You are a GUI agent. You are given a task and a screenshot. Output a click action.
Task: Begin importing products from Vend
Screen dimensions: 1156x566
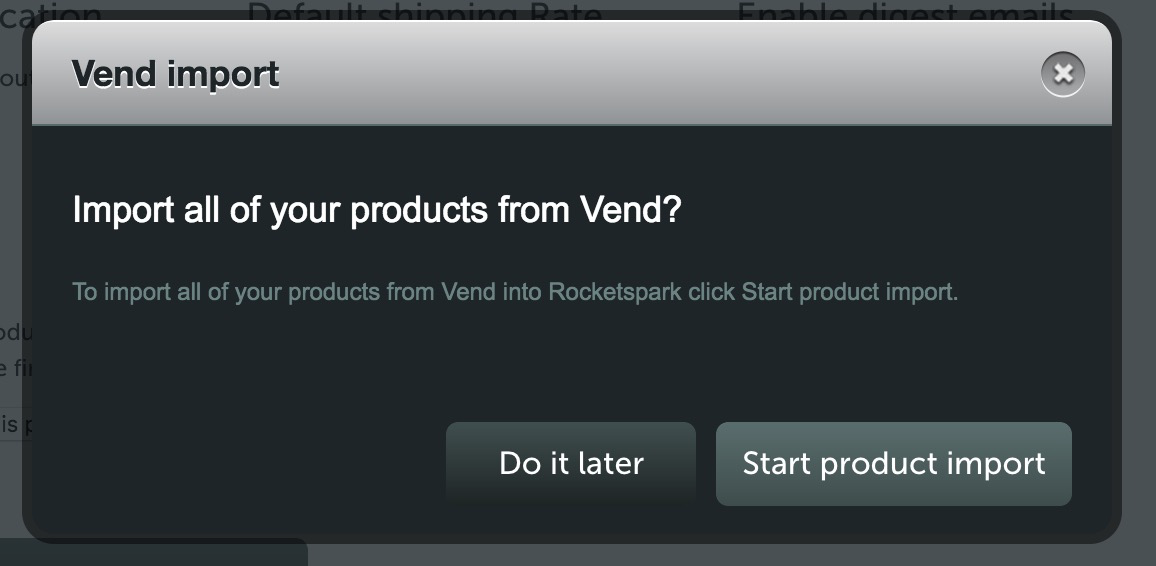(894, 464)
